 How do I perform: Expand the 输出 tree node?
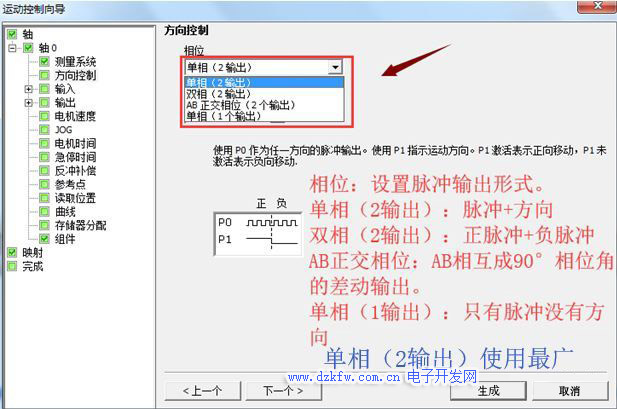pyautogui.click(x=29, y=102)
